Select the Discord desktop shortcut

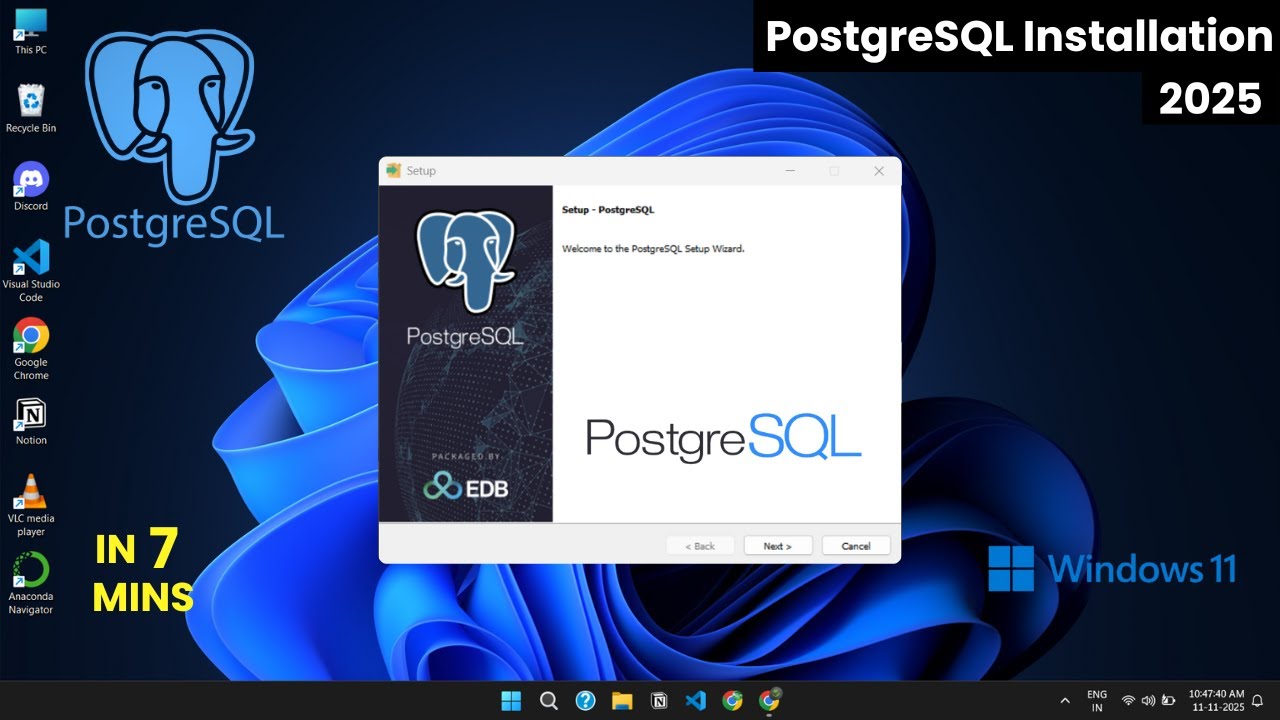coord(31,186)
